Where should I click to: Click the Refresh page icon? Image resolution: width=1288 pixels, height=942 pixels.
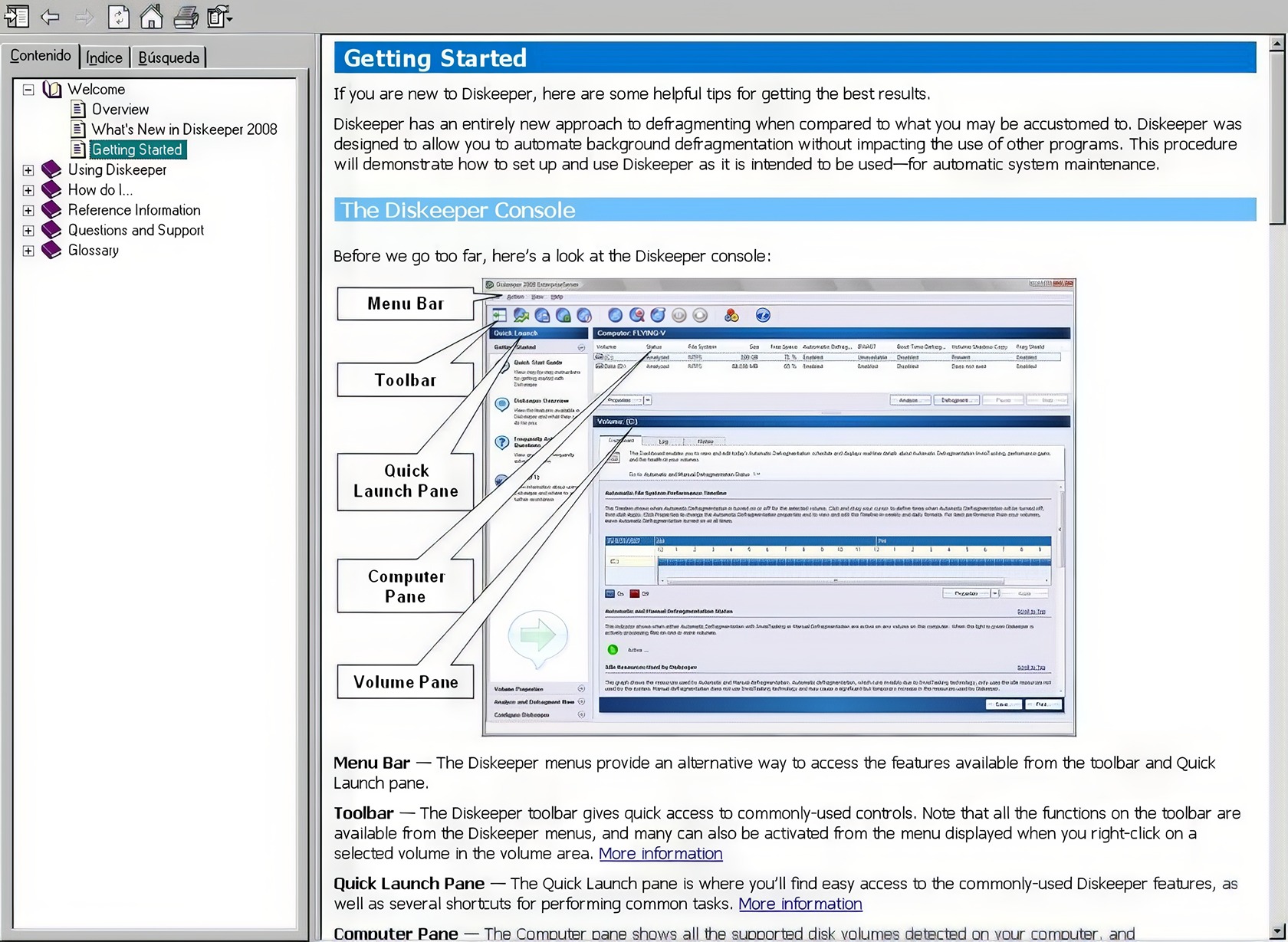pos(118,16)
